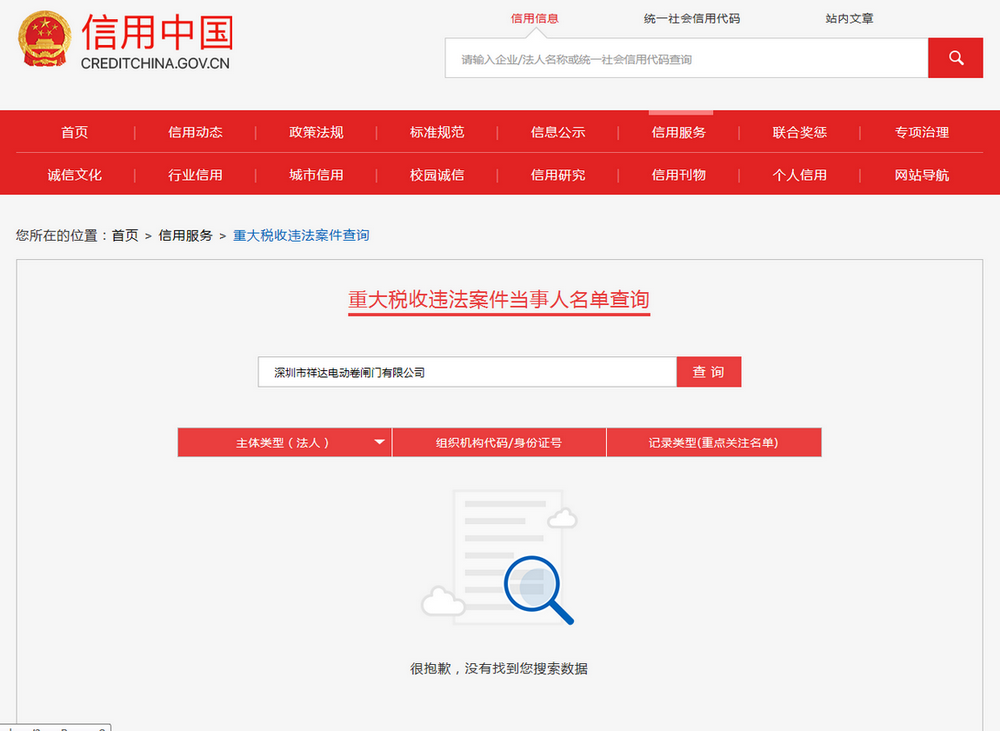Go to 政策法规 menu
This screenshot has width=1000, height=731.
pyautogui.click(x=316, y=132)
